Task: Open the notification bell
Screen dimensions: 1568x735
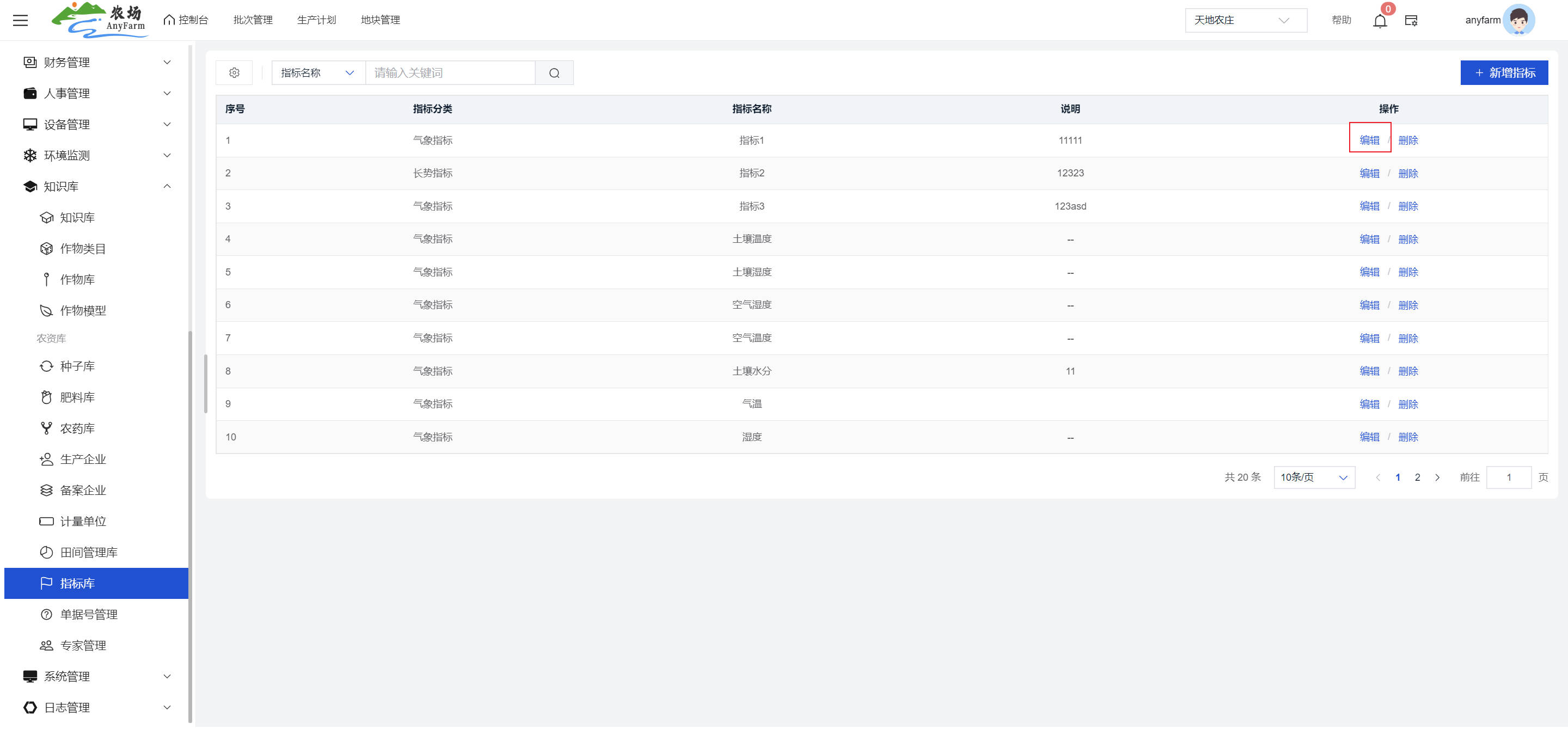Action: 1379,21
